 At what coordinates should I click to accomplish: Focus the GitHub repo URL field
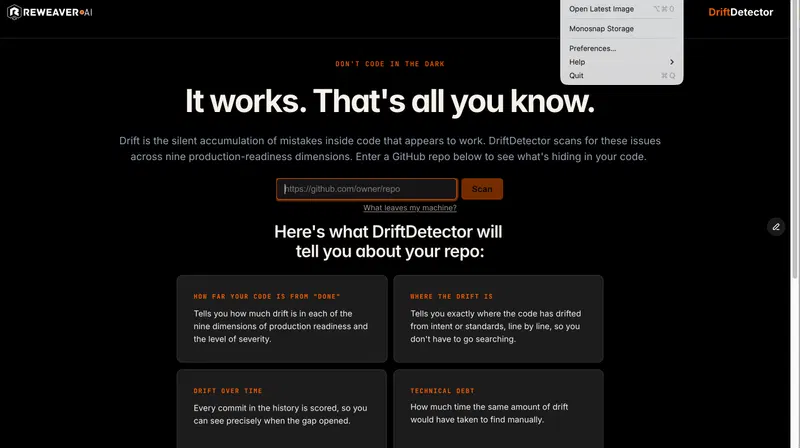pyautogui.click(x=366, y=189)
